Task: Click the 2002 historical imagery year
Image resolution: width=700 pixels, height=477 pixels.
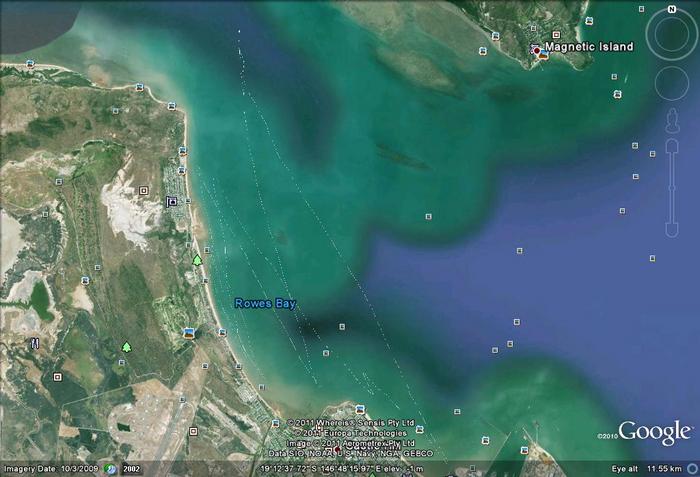Action: (x=131, y=468)
